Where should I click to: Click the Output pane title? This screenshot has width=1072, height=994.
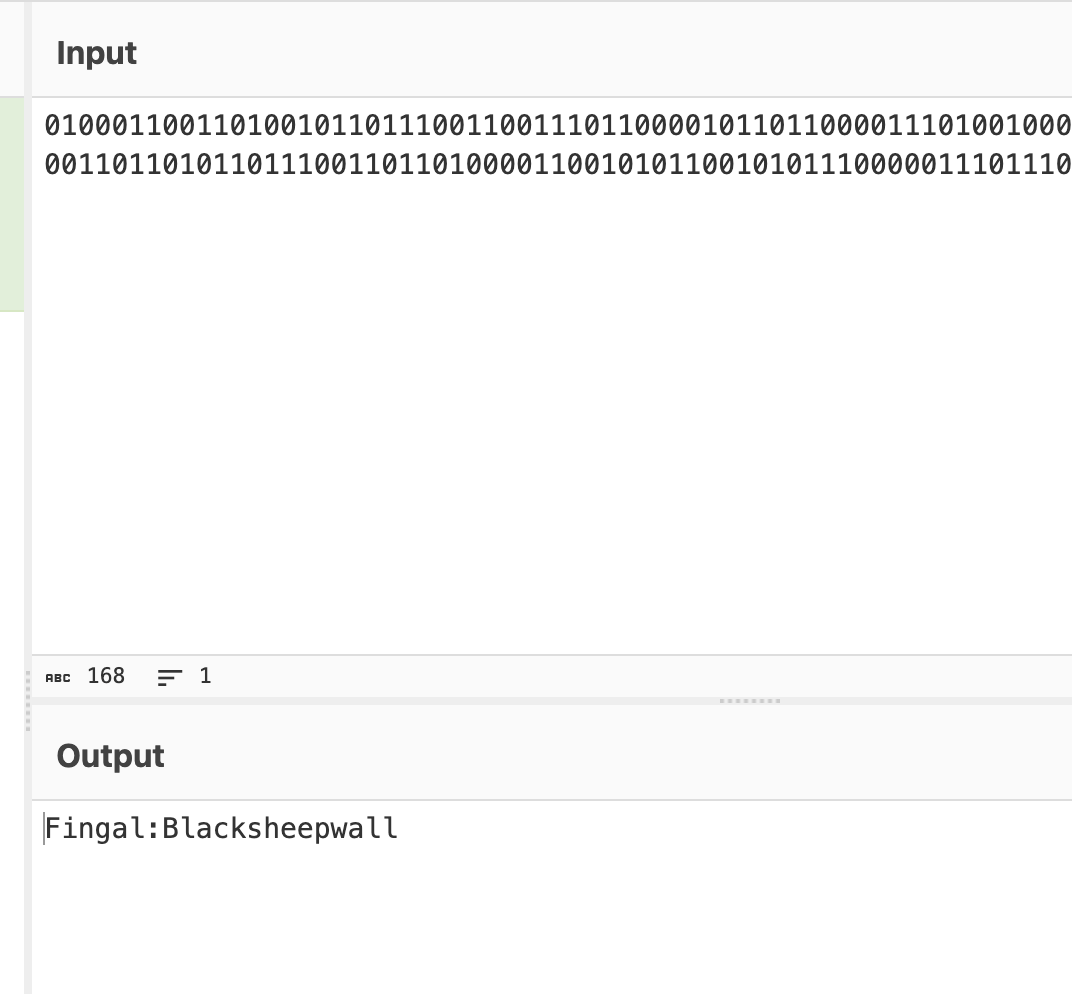110,755
